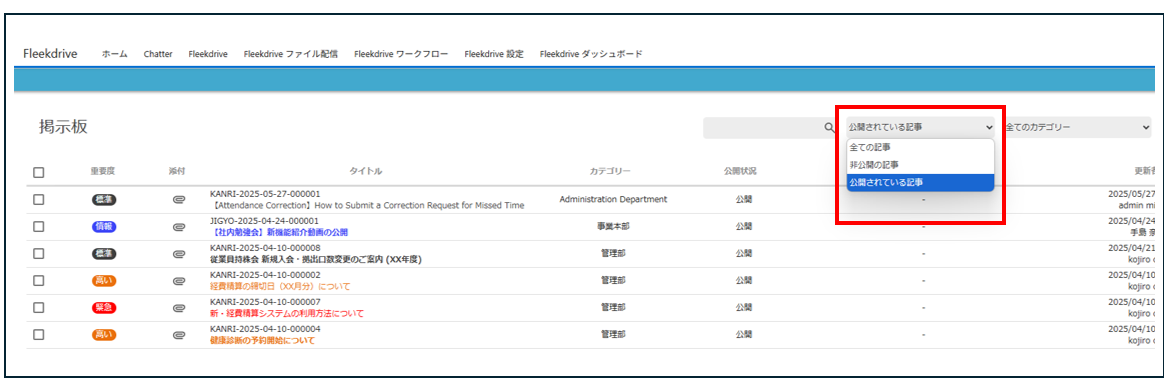Click the 公開状況 column header
Viewport: 1167px width, 382px height.
pos(740,171)
